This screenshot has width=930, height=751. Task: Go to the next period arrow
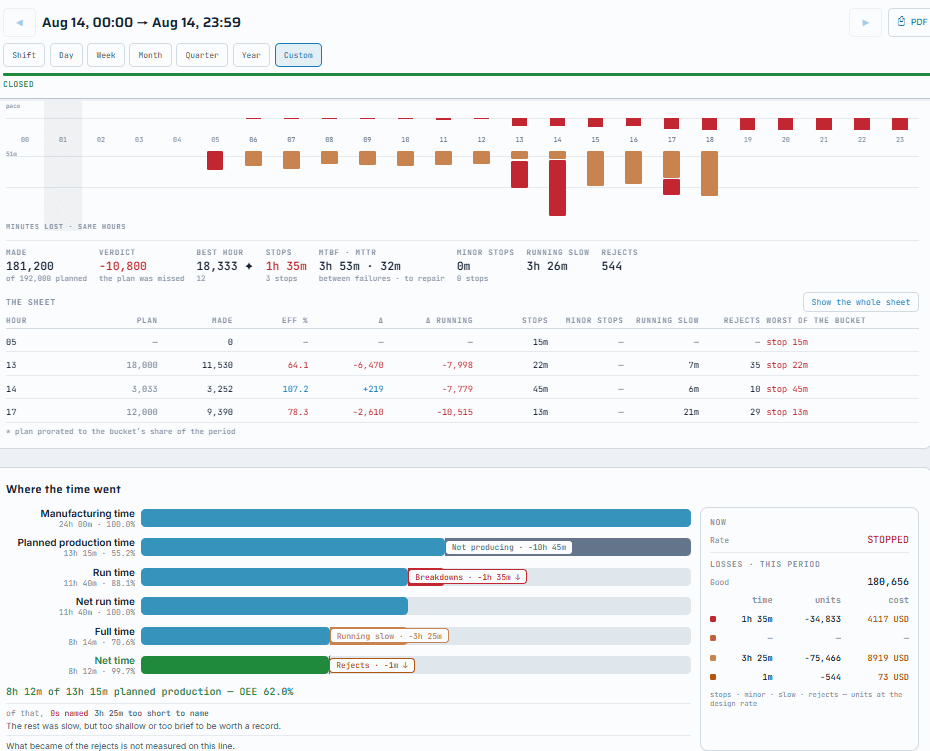tap(865, 23)
